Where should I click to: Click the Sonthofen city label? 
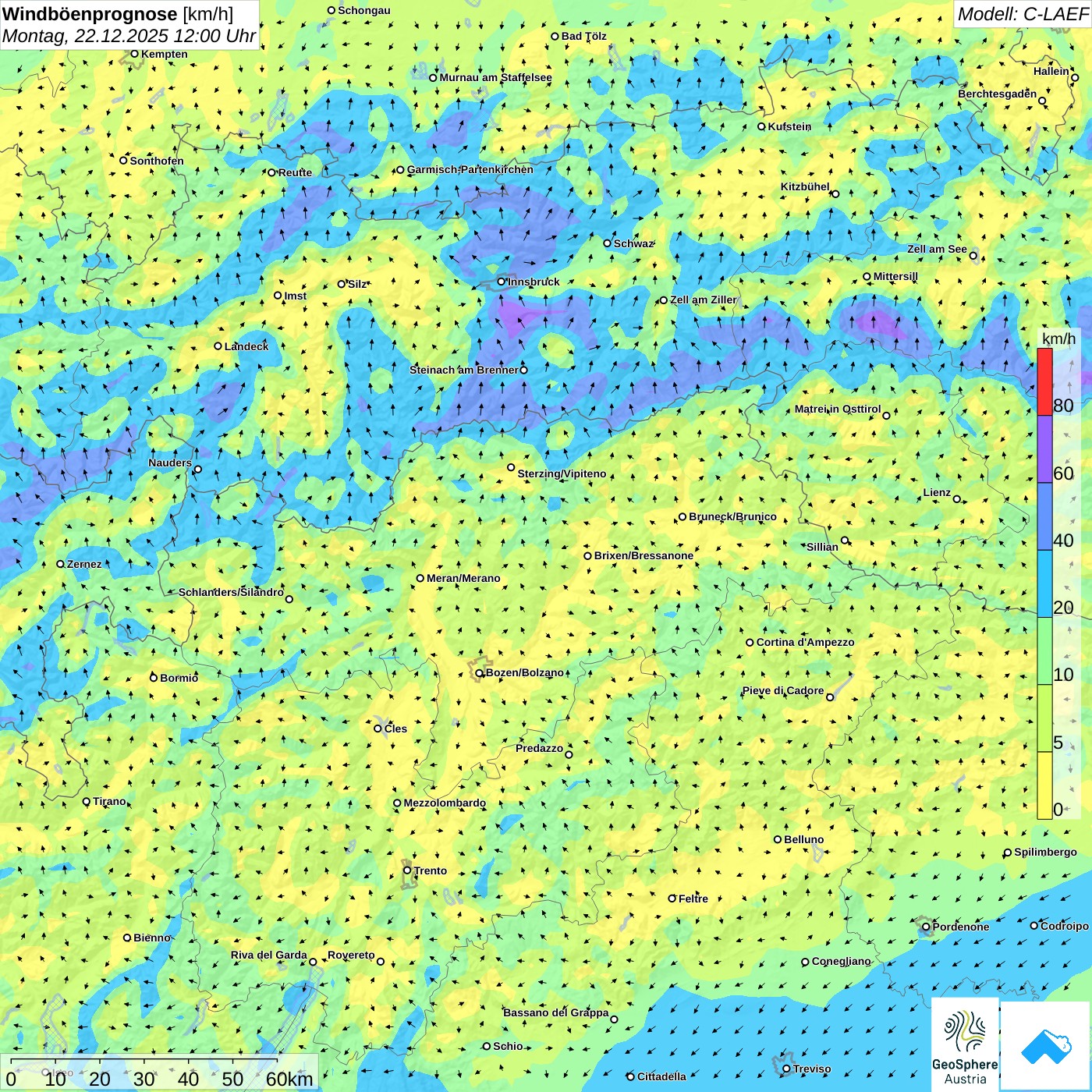coord(157,161)
